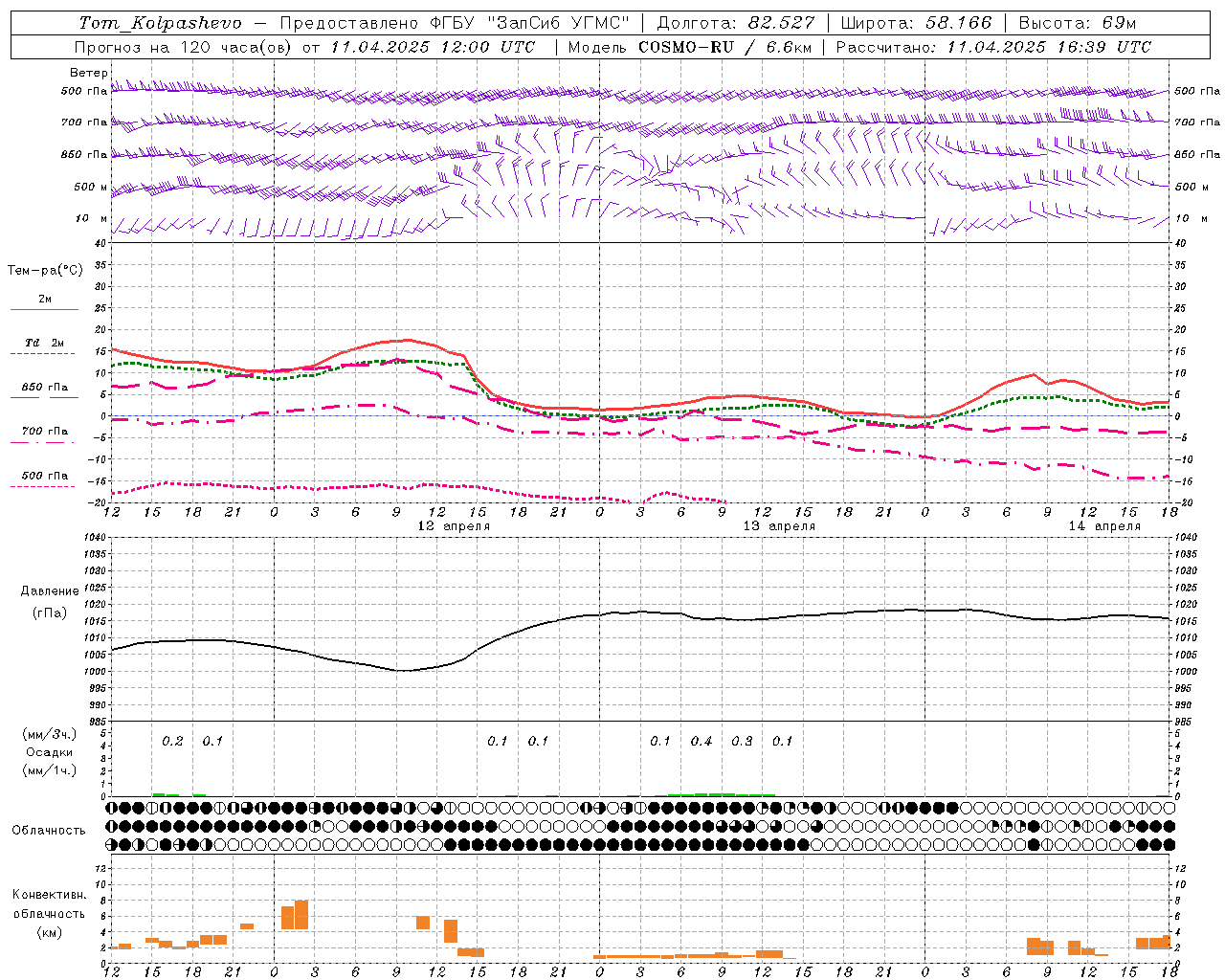Click the "(км)" convective height unit
The image size is (1225, 980).
(x=50, y=932)
